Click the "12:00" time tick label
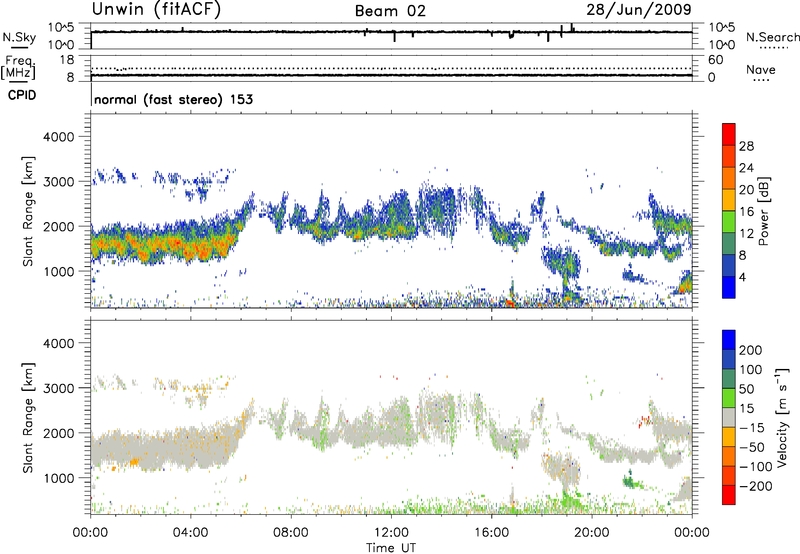Viewport: 800px width, 554px height. click(391, 533)
